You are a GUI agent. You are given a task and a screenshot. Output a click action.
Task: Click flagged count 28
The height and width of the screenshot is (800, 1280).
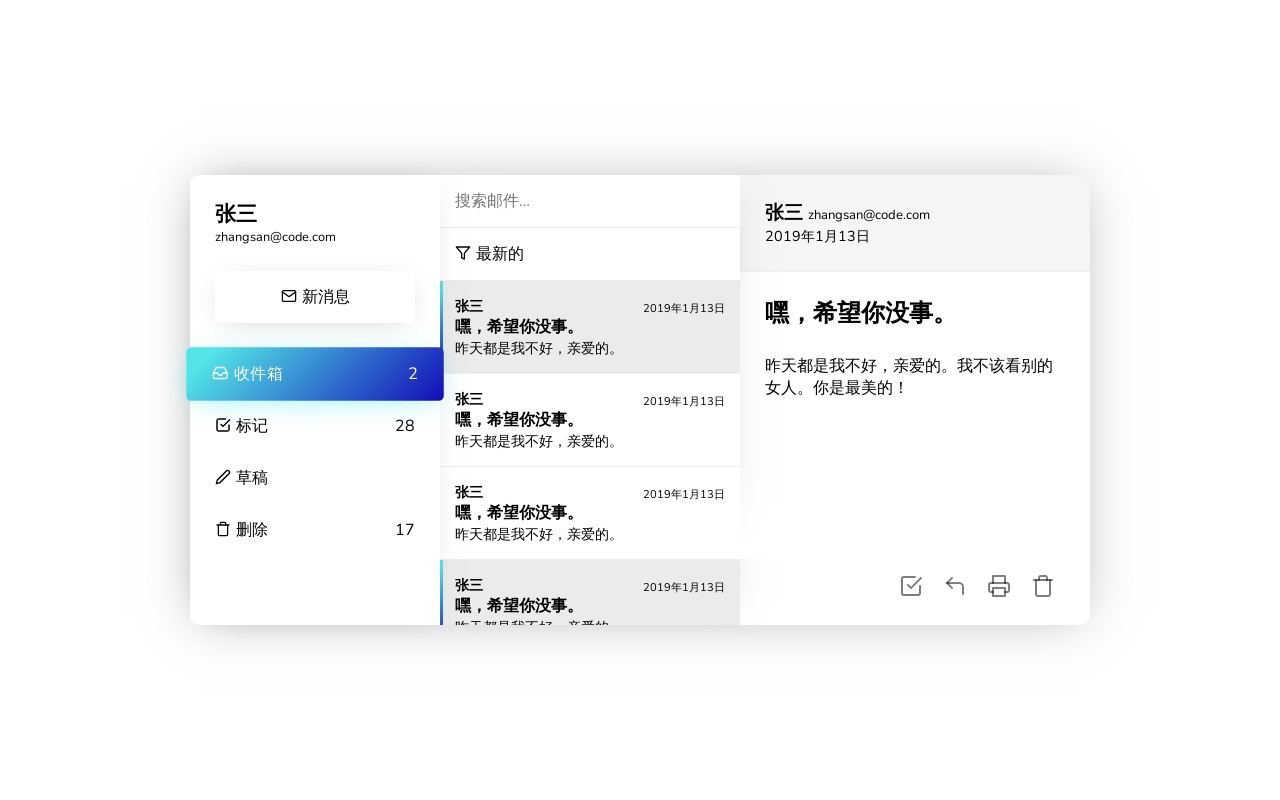pyautogui.click(x=405, y=426)
